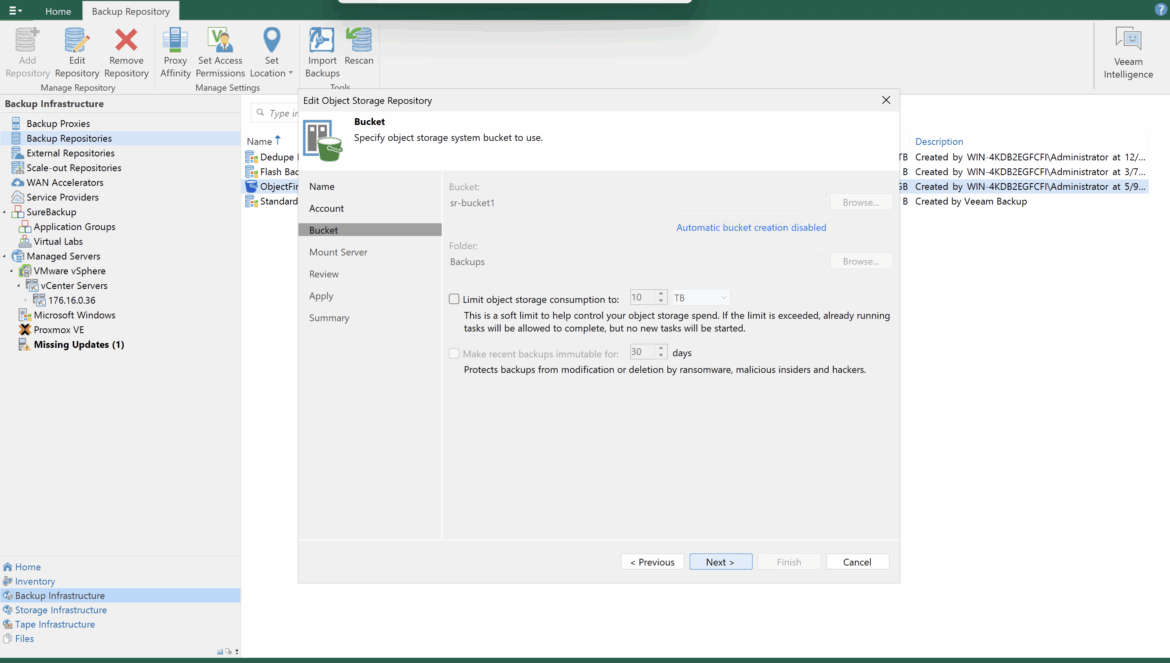Click Next to continue the wizard

720,562
